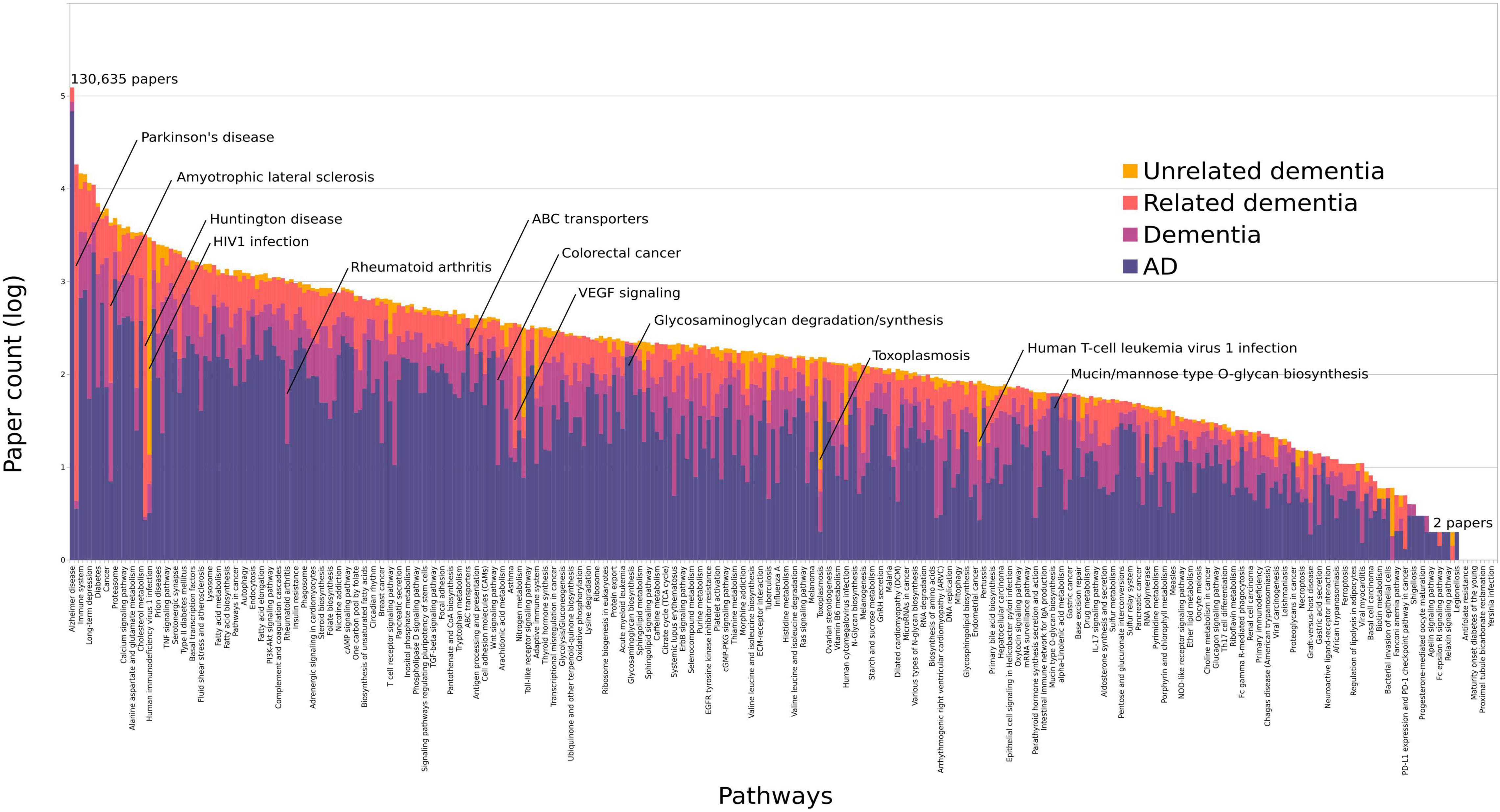
Task: Click the y-axis tick label '4'
Action: click(62, 189)
